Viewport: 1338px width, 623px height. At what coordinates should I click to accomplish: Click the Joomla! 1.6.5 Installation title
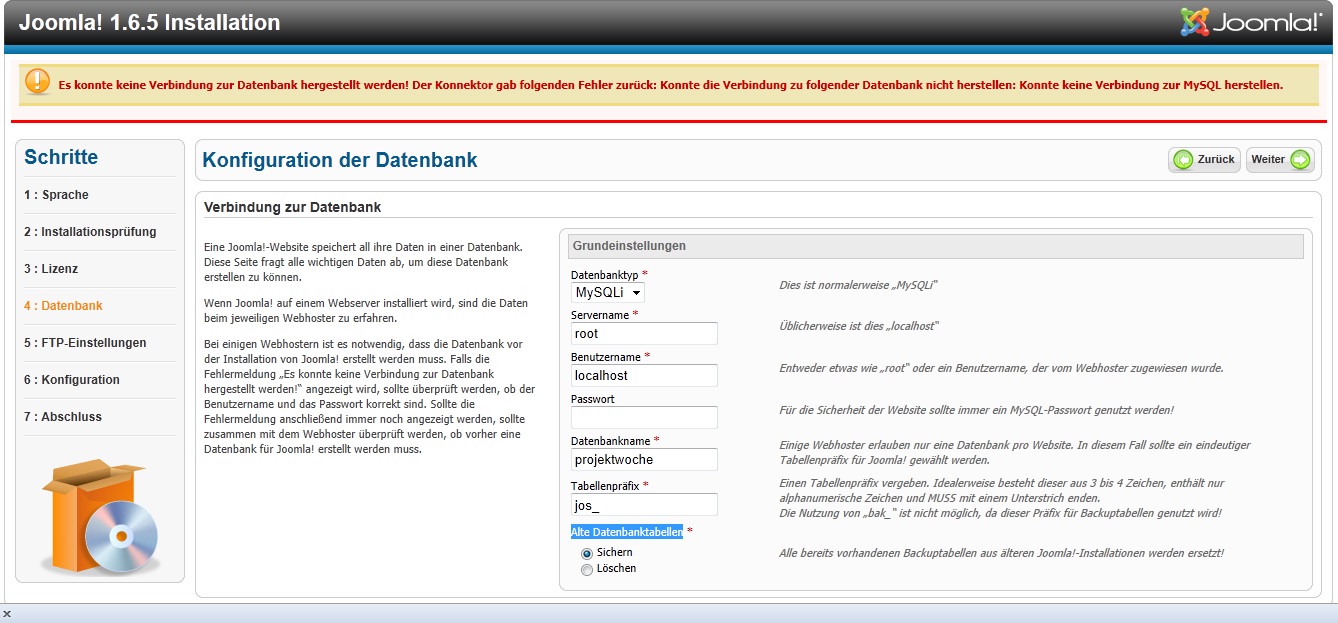click(x=150, y=22)
